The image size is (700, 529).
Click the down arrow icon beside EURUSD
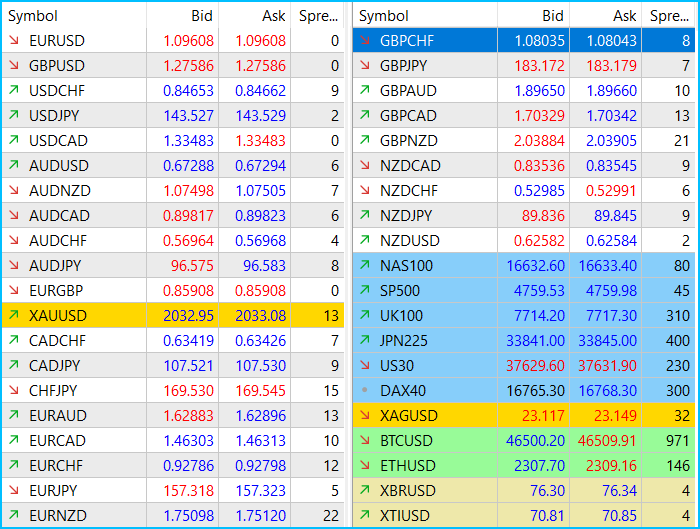(x=14, y=41)
